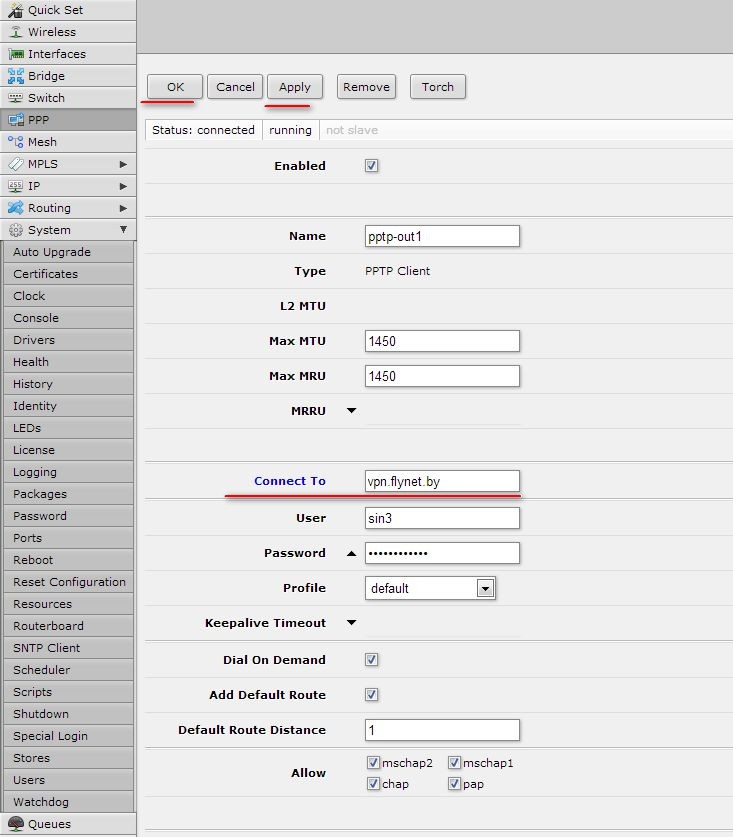Click the Max MTU field
Viewport: 733px width, 837px height.
coord(442,341)
